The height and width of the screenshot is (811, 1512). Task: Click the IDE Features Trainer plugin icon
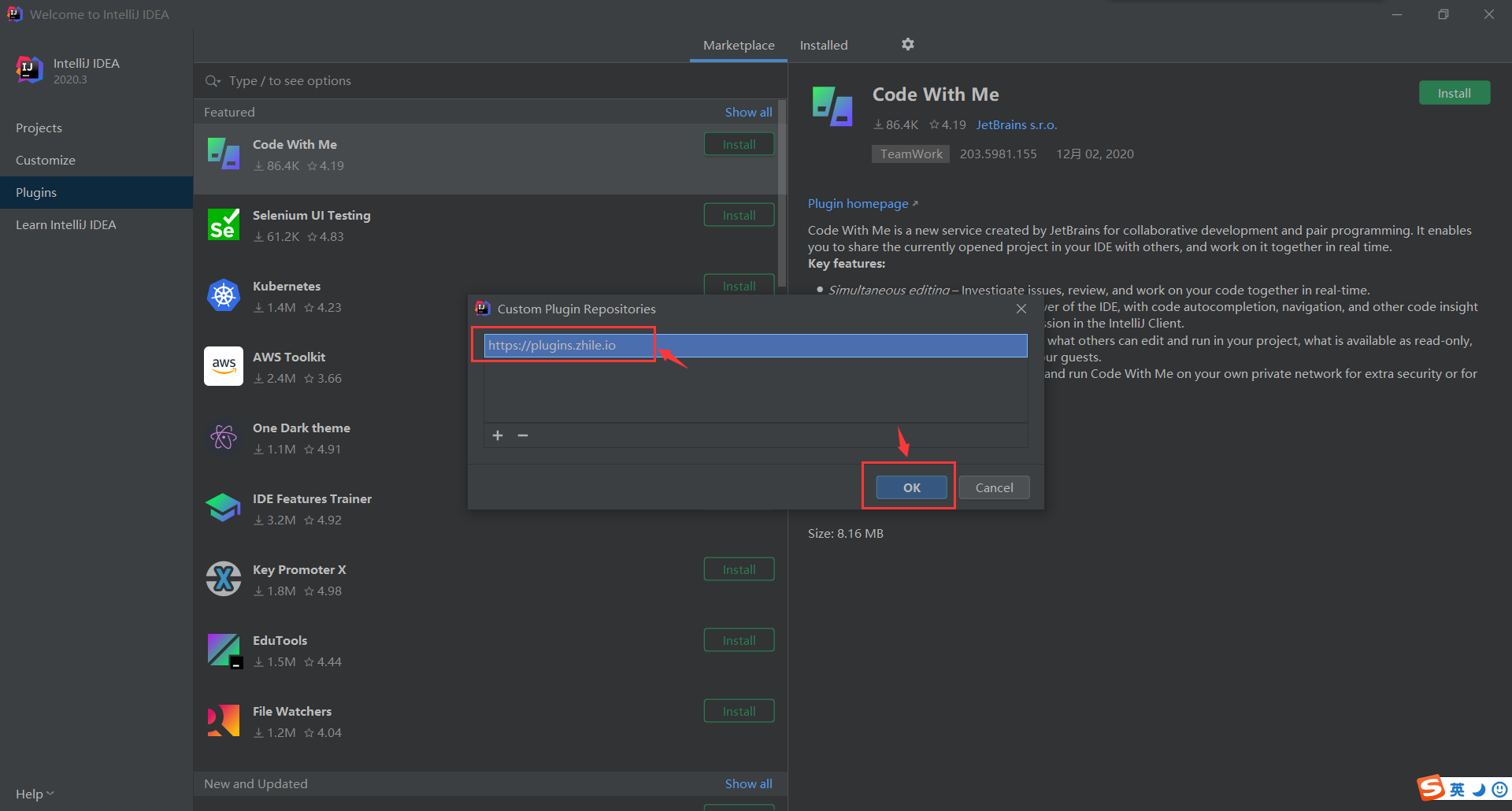(x=224, y=508)
